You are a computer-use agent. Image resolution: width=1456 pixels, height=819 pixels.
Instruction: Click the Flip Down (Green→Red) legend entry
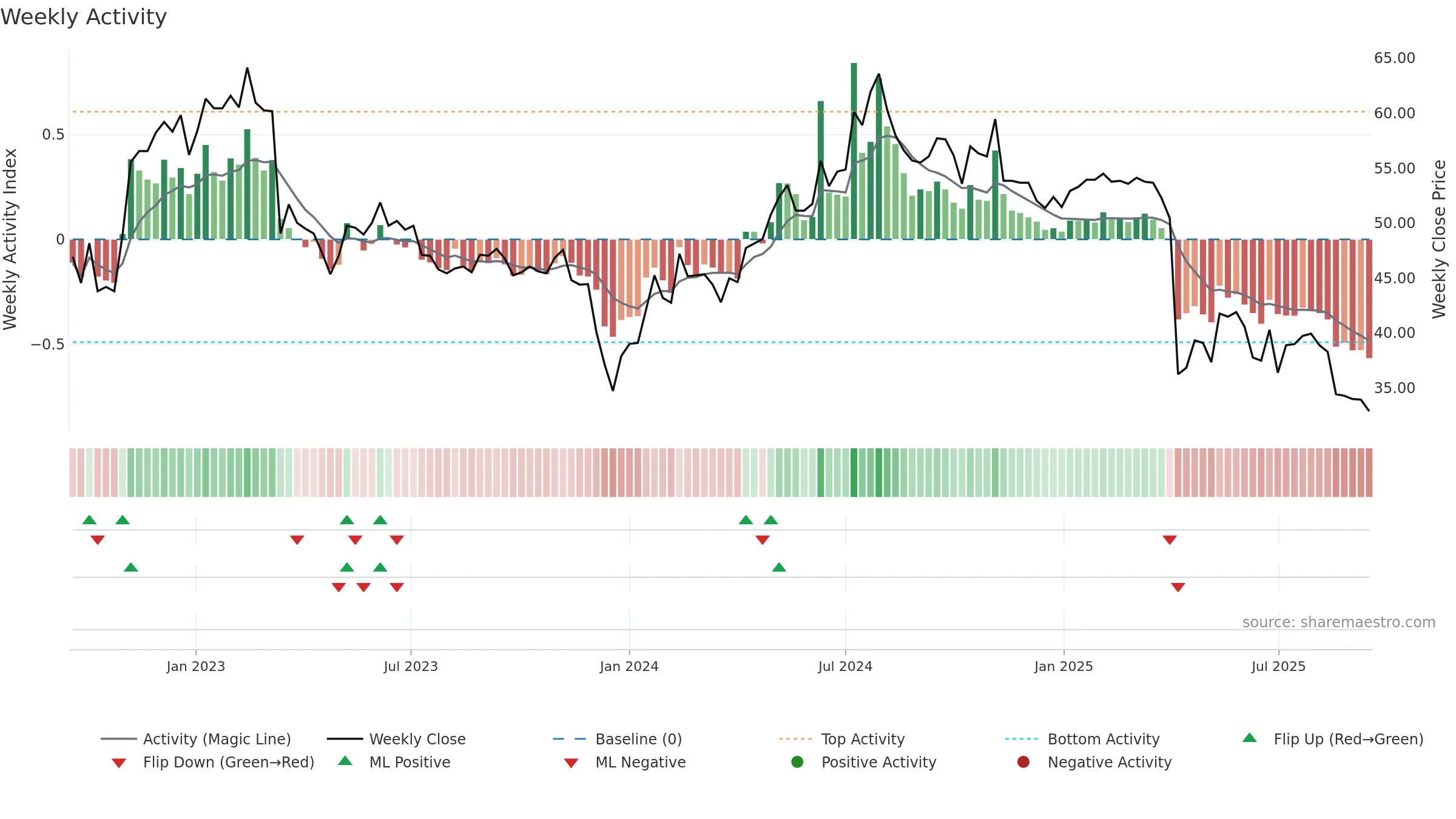213,762
